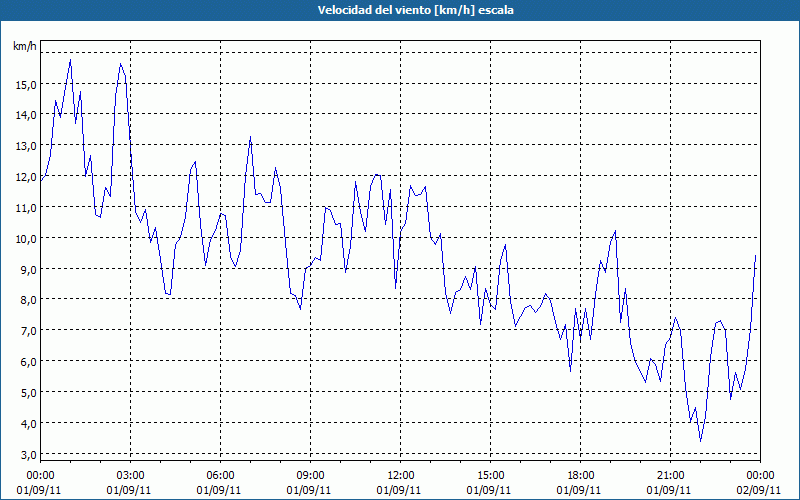Image resolution: width=800 pixels, height=500 pixels.
Task: Click the "00:00" label at the axis start
Action: pyautogui.click(x=40, y=476)
